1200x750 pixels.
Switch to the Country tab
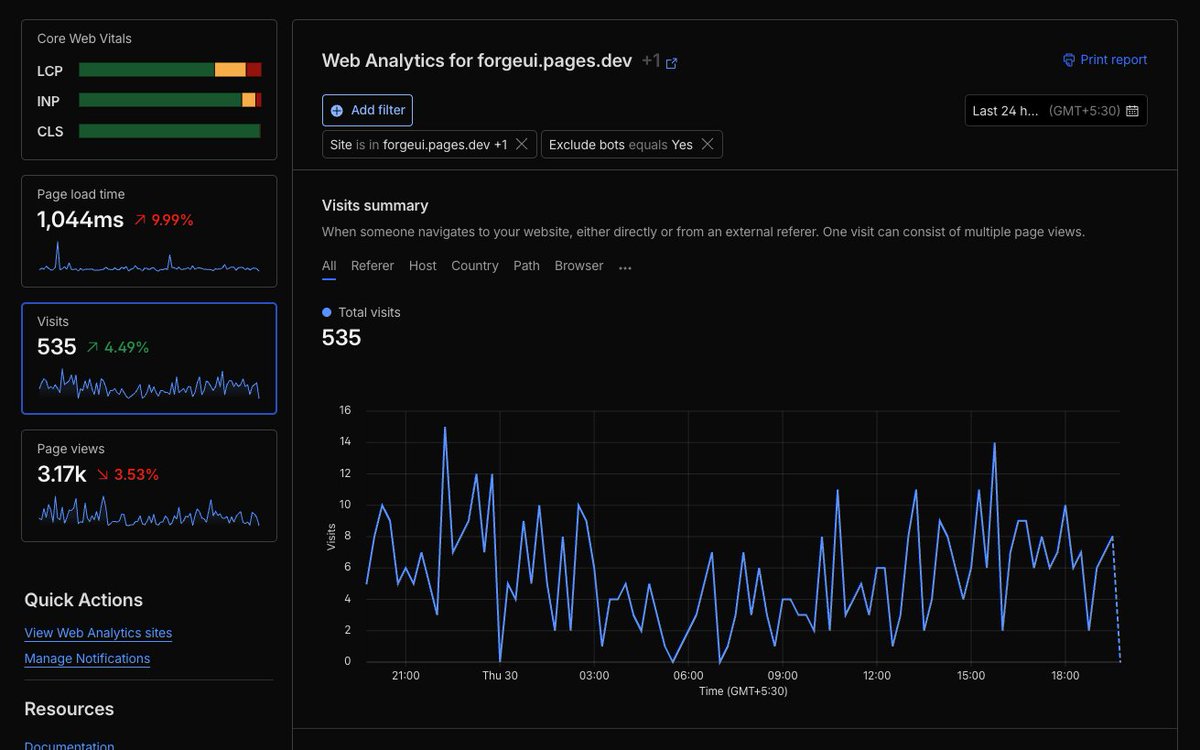[475, 266]
